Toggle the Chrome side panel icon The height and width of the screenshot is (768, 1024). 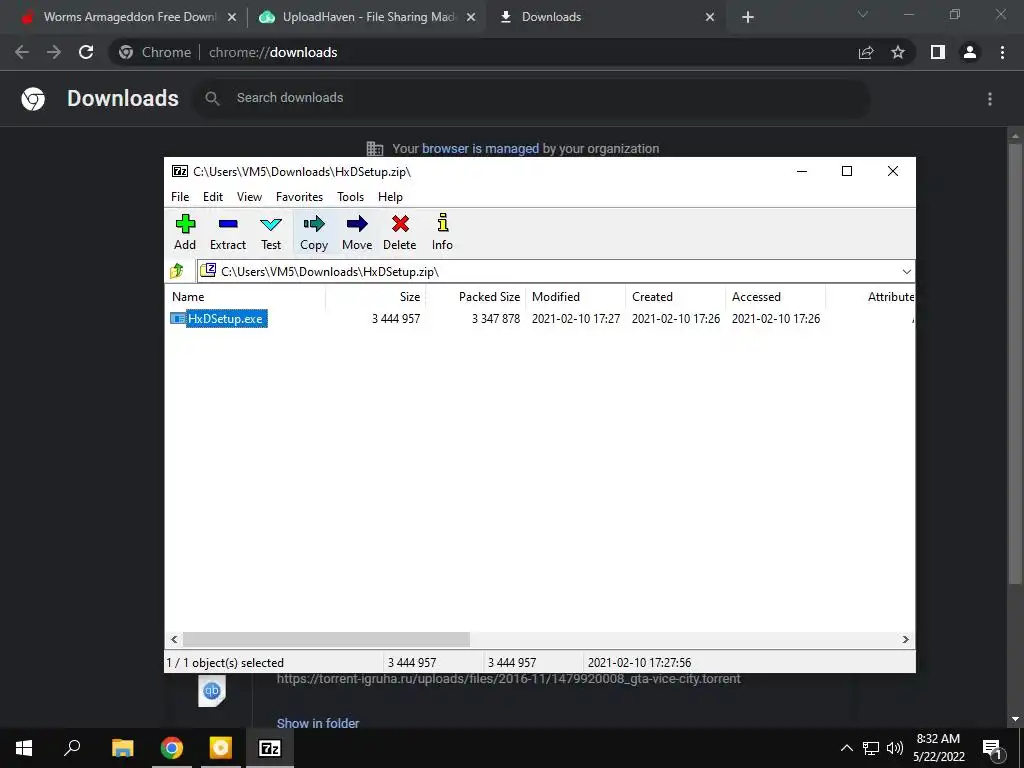coord(938,52)
